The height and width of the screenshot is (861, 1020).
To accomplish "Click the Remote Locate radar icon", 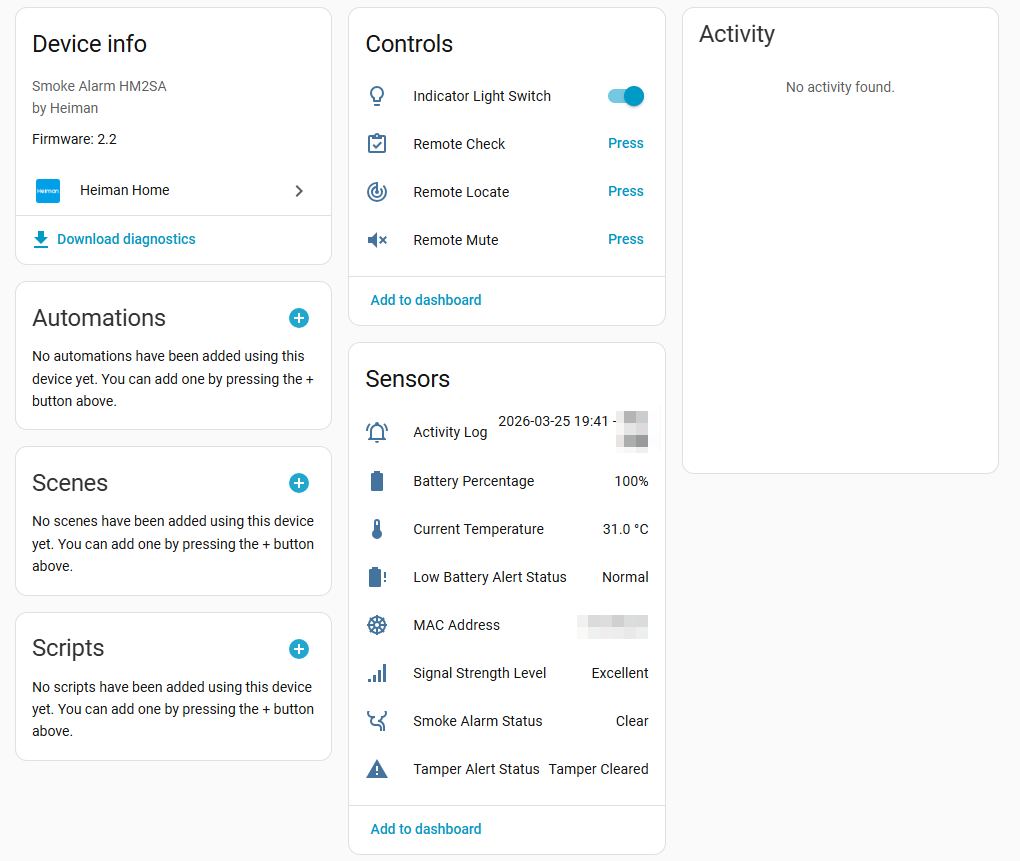I will [x=377, y=192].
